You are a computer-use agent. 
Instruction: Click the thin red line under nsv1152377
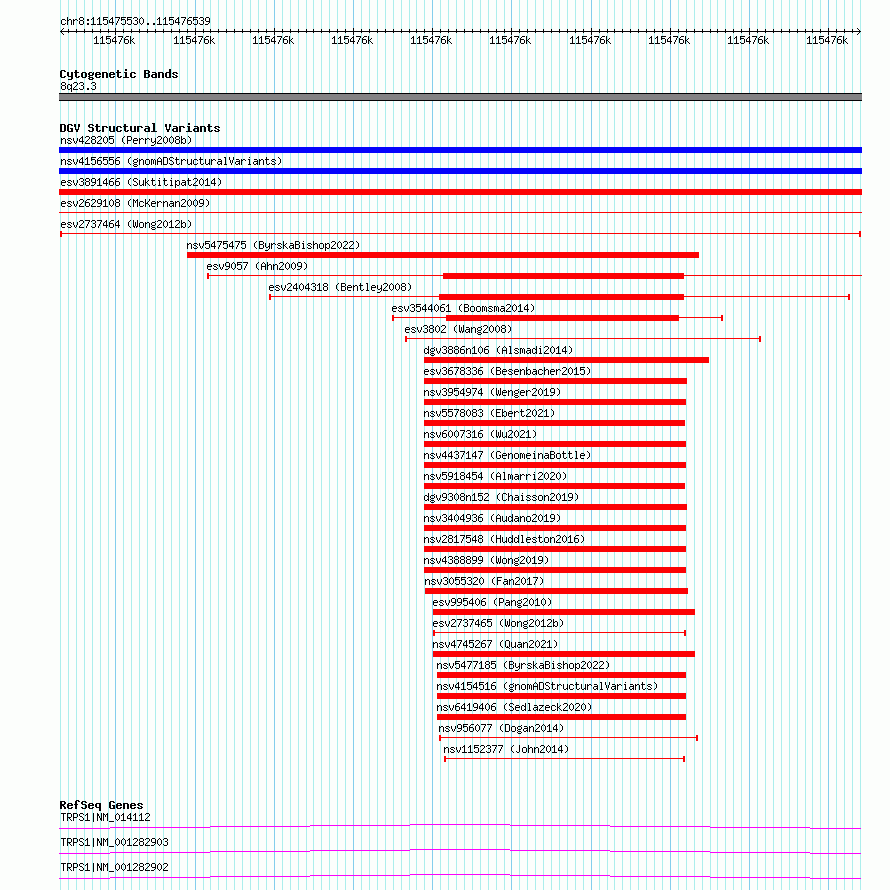tap(564, 759)
